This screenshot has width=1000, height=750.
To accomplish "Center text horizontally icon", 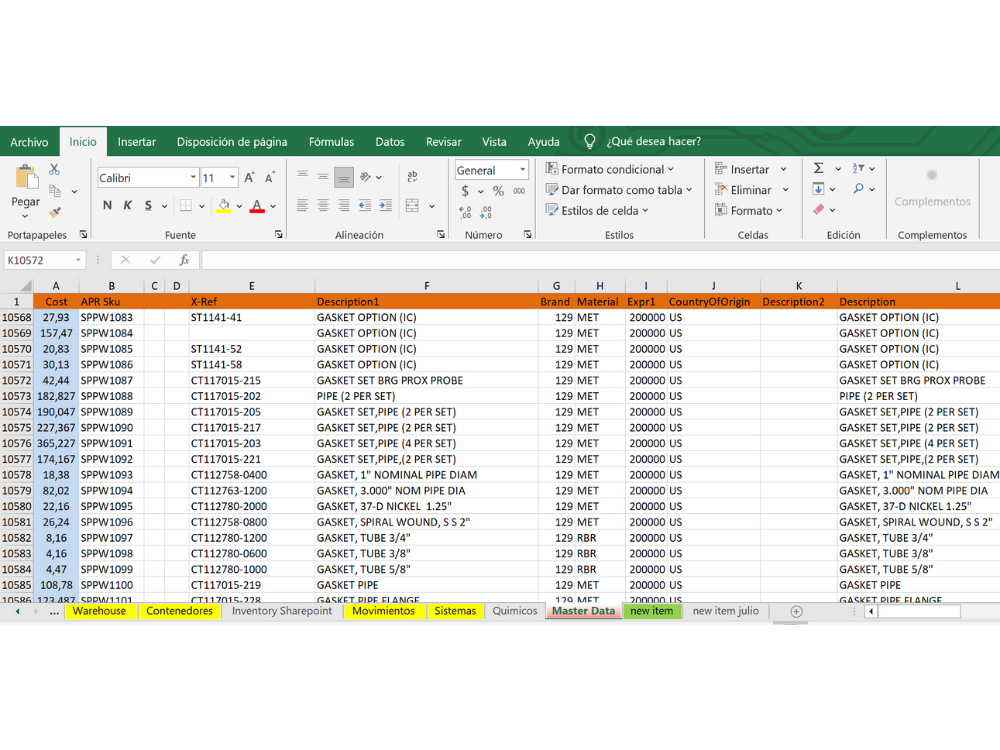I will click(x=323, y=205).
